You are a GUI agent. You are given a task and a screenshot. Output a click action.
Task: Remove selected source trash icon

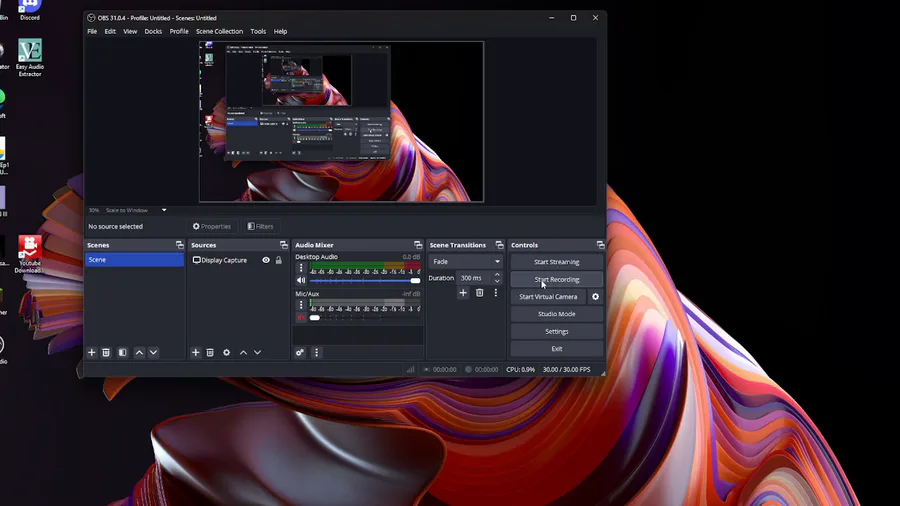[x=210, y=352]
